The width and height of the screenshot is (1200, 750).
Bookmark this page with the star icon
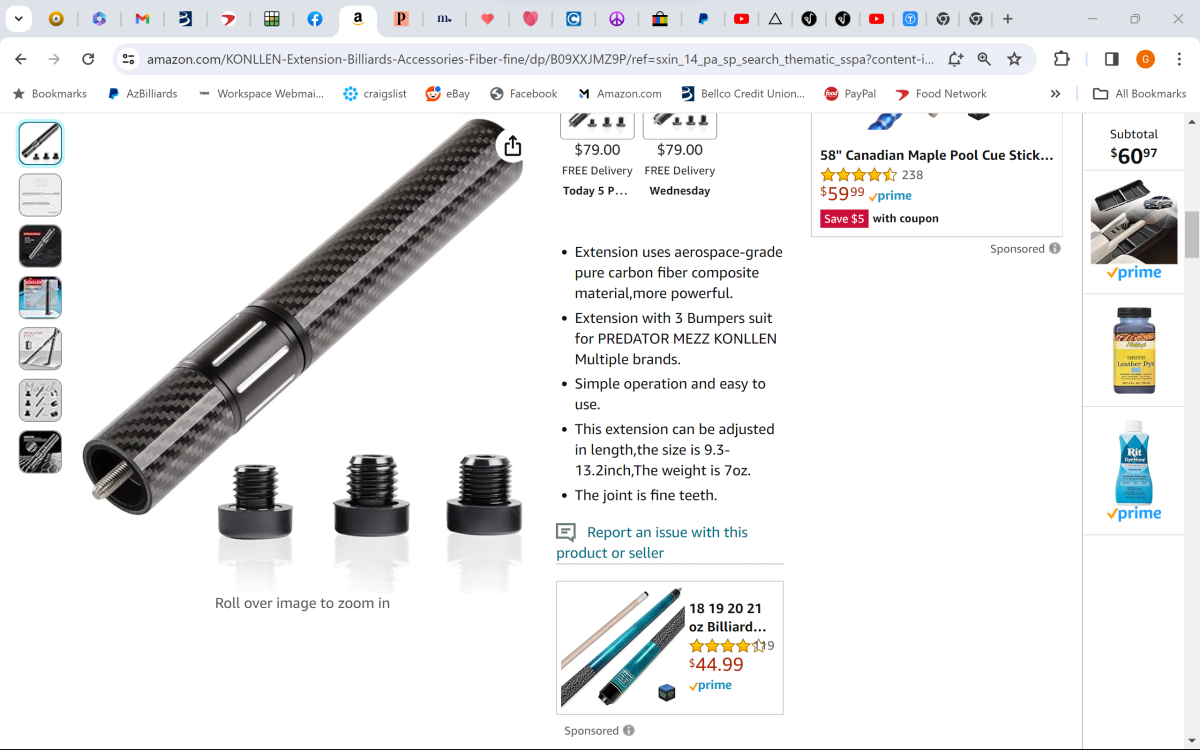pyautogui.click(x=1014, y=59)
